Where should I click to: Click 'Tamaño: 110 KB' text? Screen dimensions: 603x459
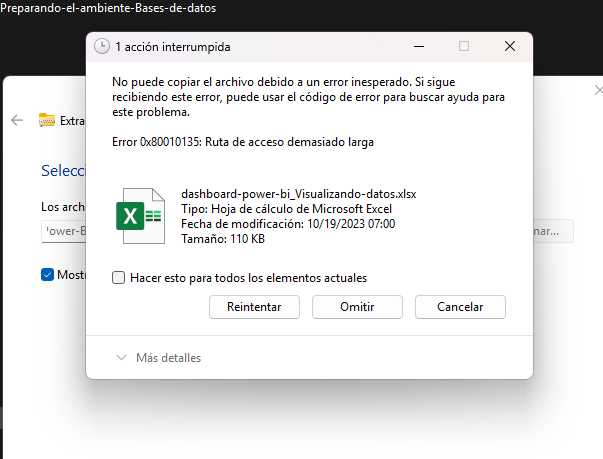223,239
